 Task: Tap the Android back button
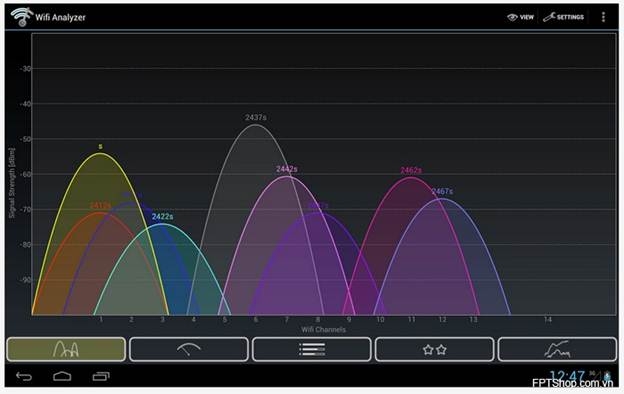tap(23, 376)
